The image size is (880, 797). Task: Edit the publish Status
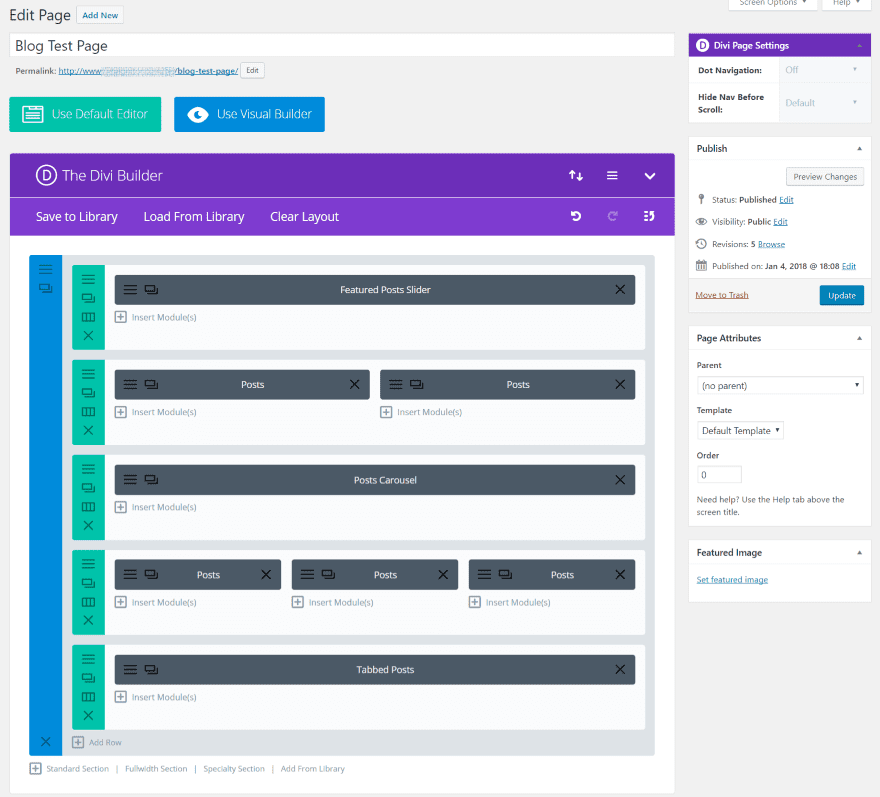pyautogui.click(x=786, y=200)
